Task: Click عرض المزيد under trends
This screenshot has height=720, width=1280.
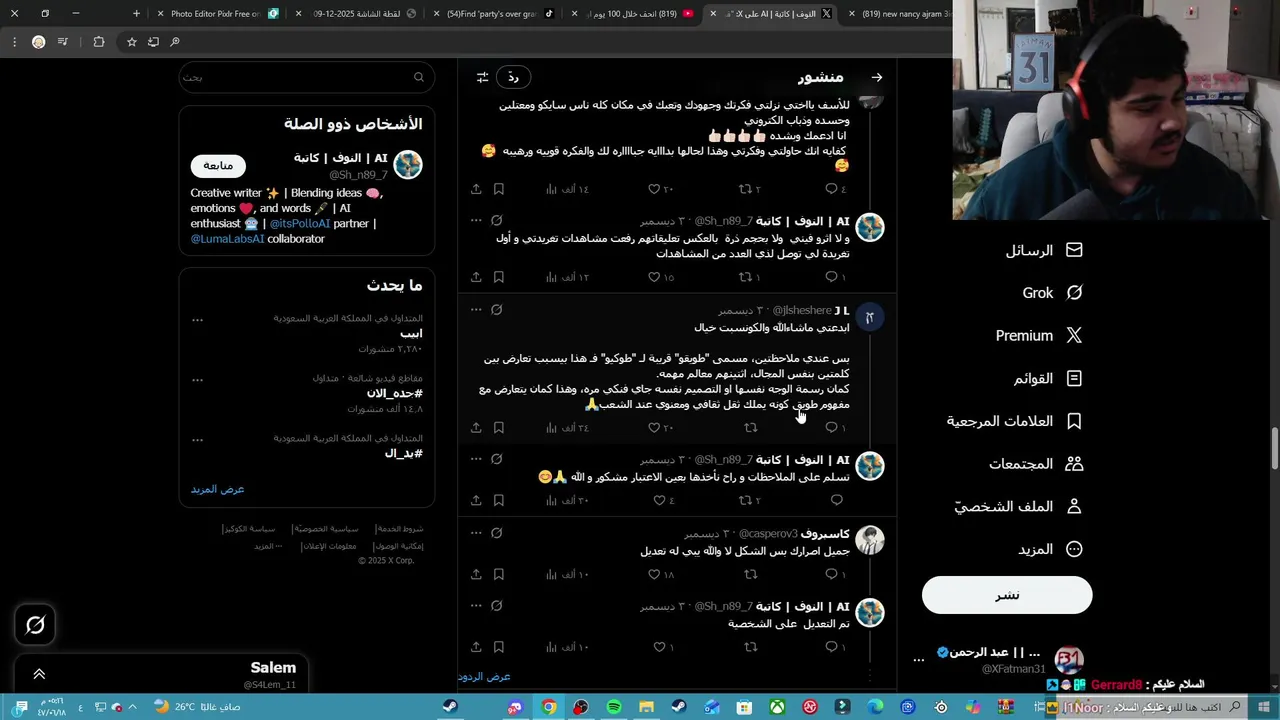Action: point(218,489)
